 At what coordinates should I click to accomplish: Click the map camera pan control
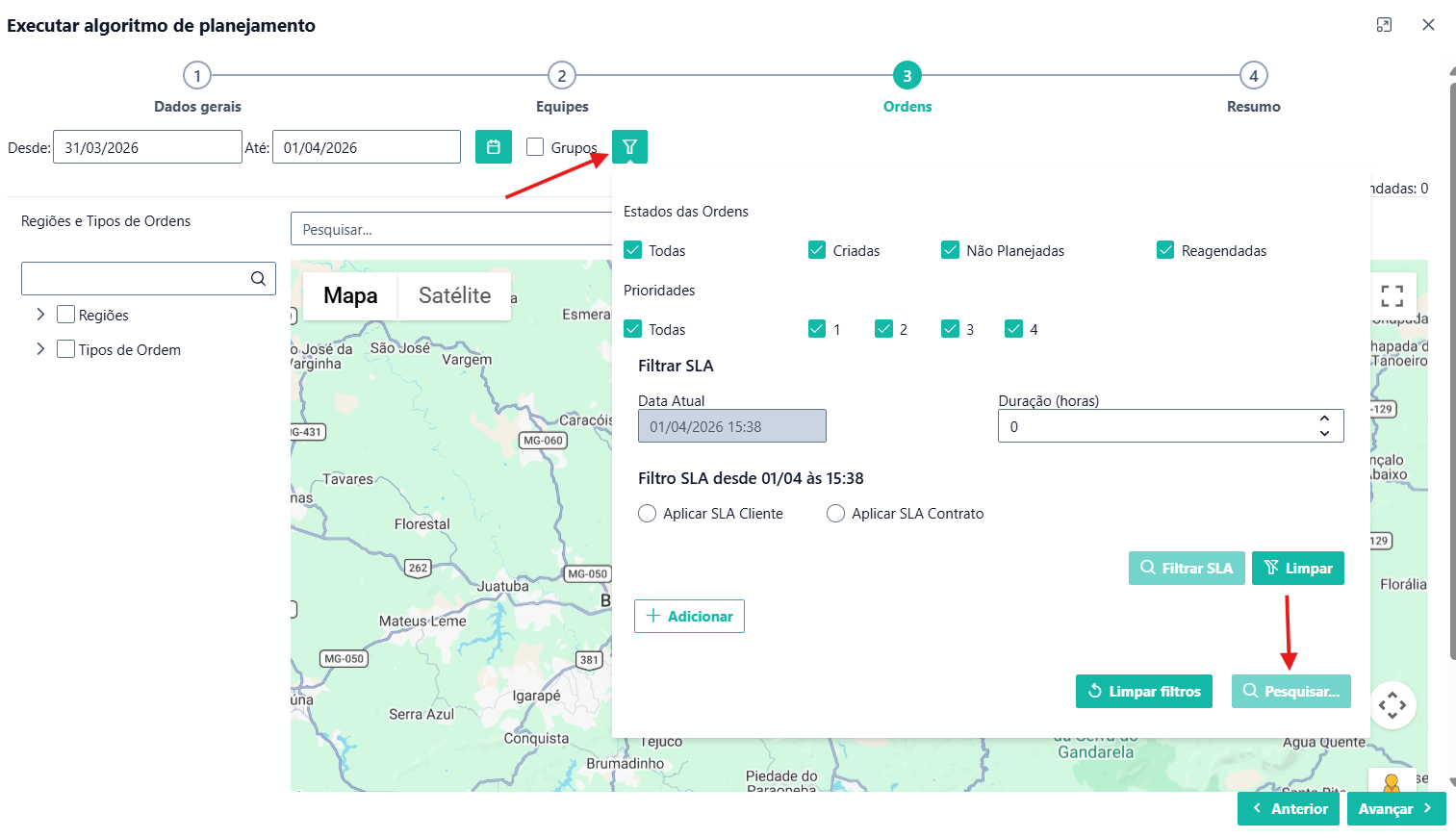pyautogui.click(x=1392, y=705)
